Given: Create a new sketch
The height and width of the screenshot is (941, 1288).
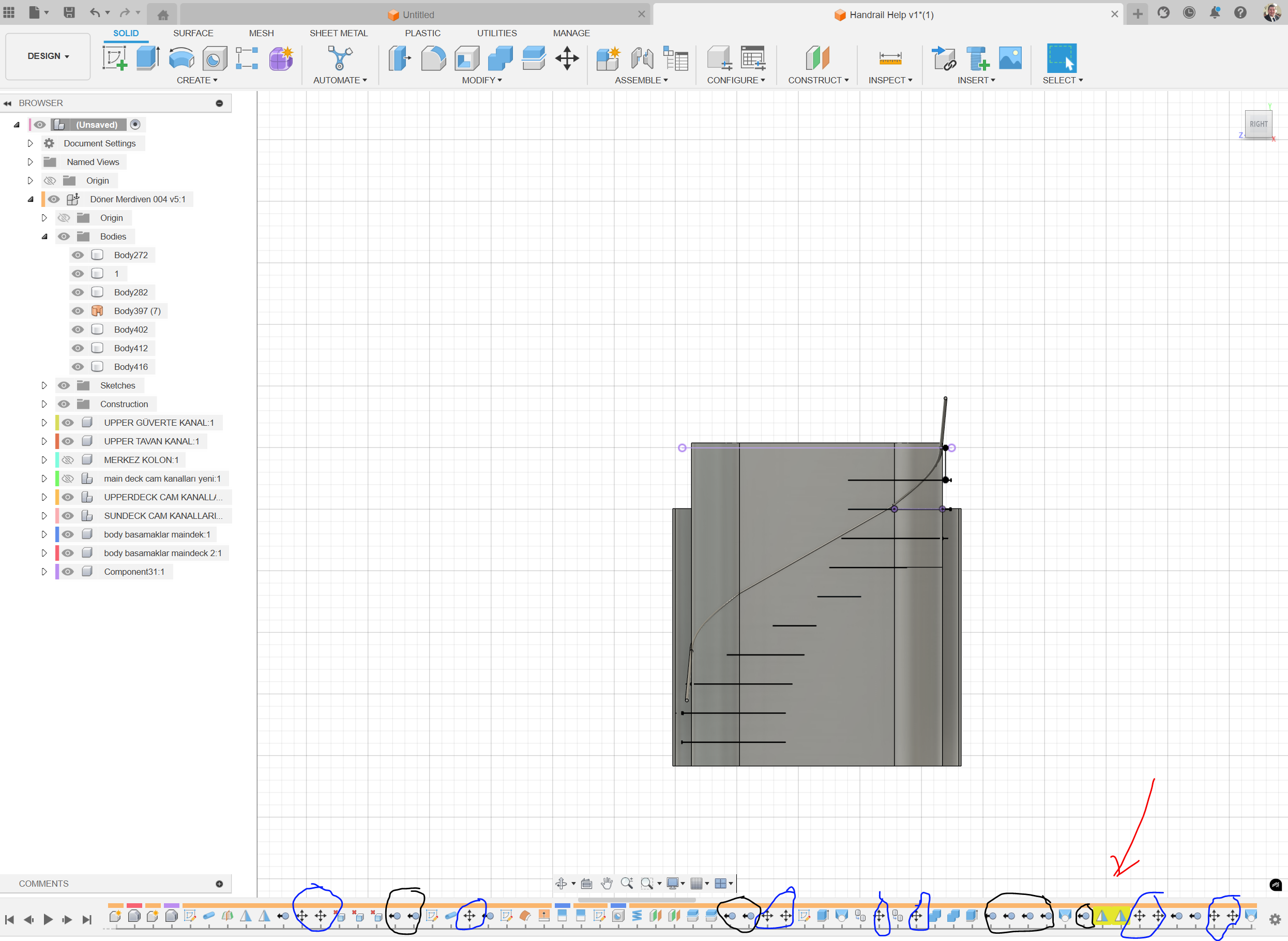Looking at the screenshot, I should coord(114,58).
